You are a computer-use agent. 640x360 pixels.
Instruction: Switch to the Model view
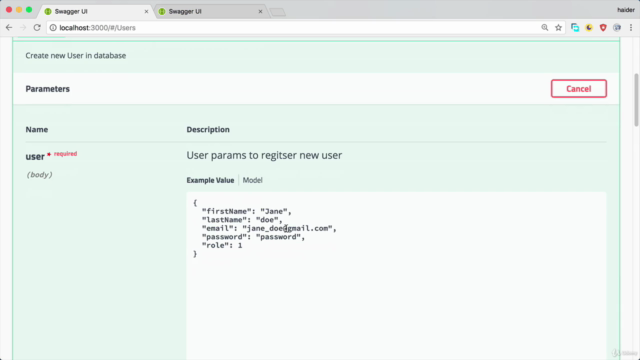pos(253,180)
